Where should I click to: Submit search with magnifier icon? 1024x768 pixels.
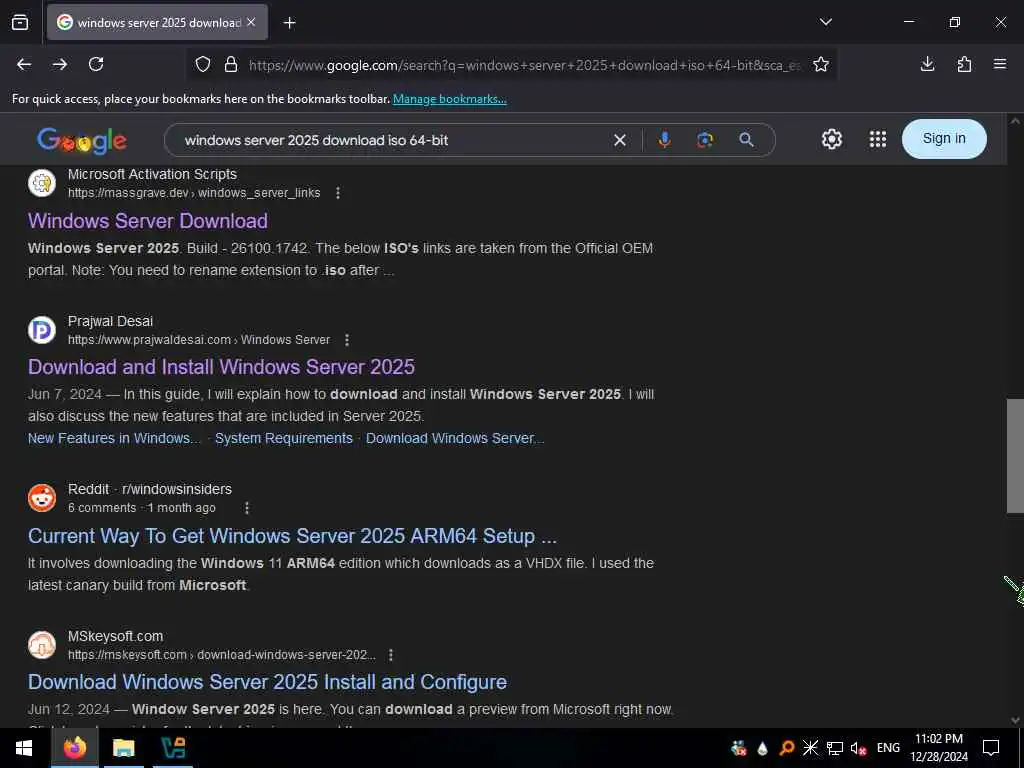[746, 140]
